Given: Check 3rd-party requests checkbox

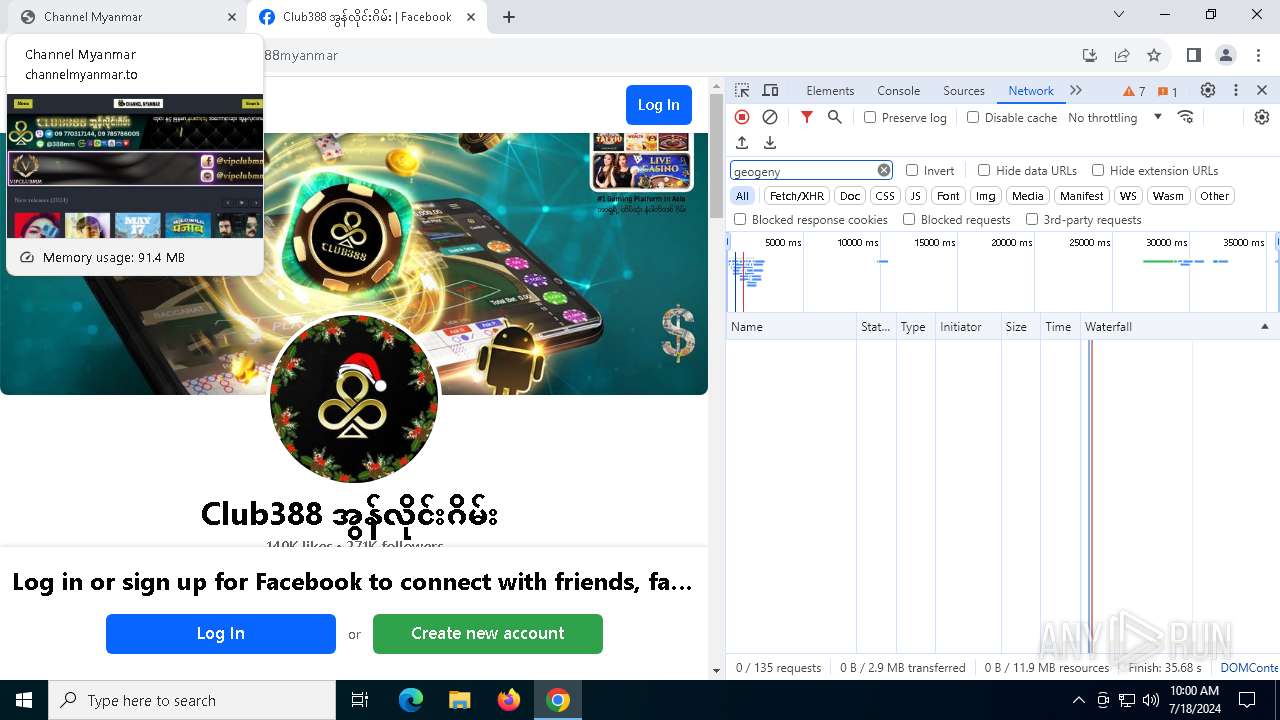Looking at the screenshot, I should (x=1032, y=219).
